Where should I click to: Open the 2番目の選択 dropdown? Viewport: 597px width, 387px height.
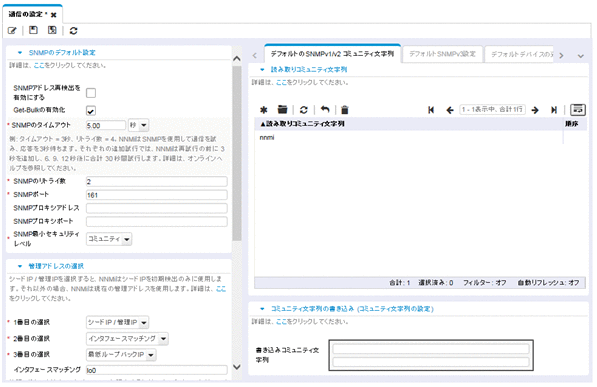coord(127,338)
